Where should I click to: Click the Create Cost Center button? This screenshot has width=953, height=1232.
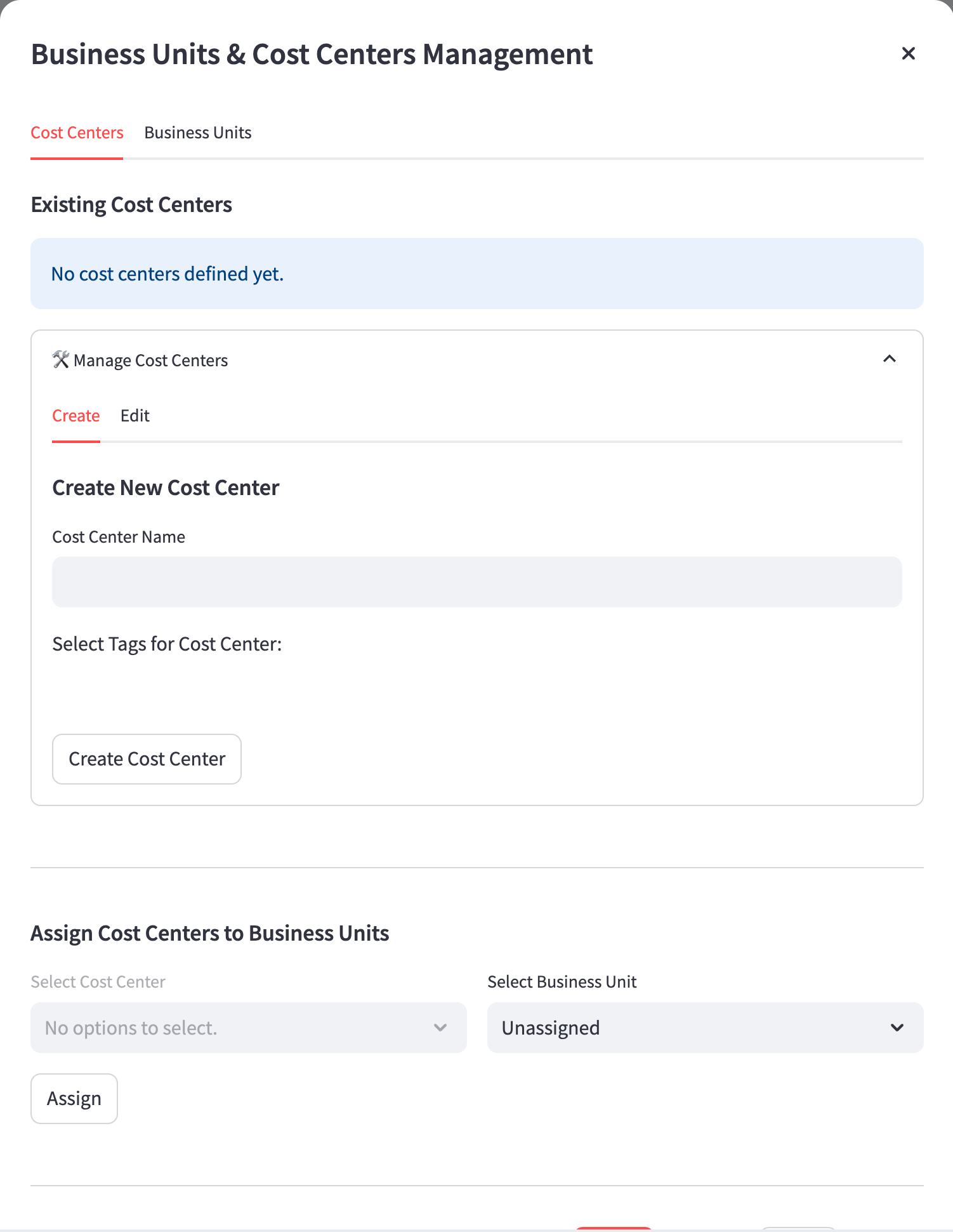click(147, 758)
